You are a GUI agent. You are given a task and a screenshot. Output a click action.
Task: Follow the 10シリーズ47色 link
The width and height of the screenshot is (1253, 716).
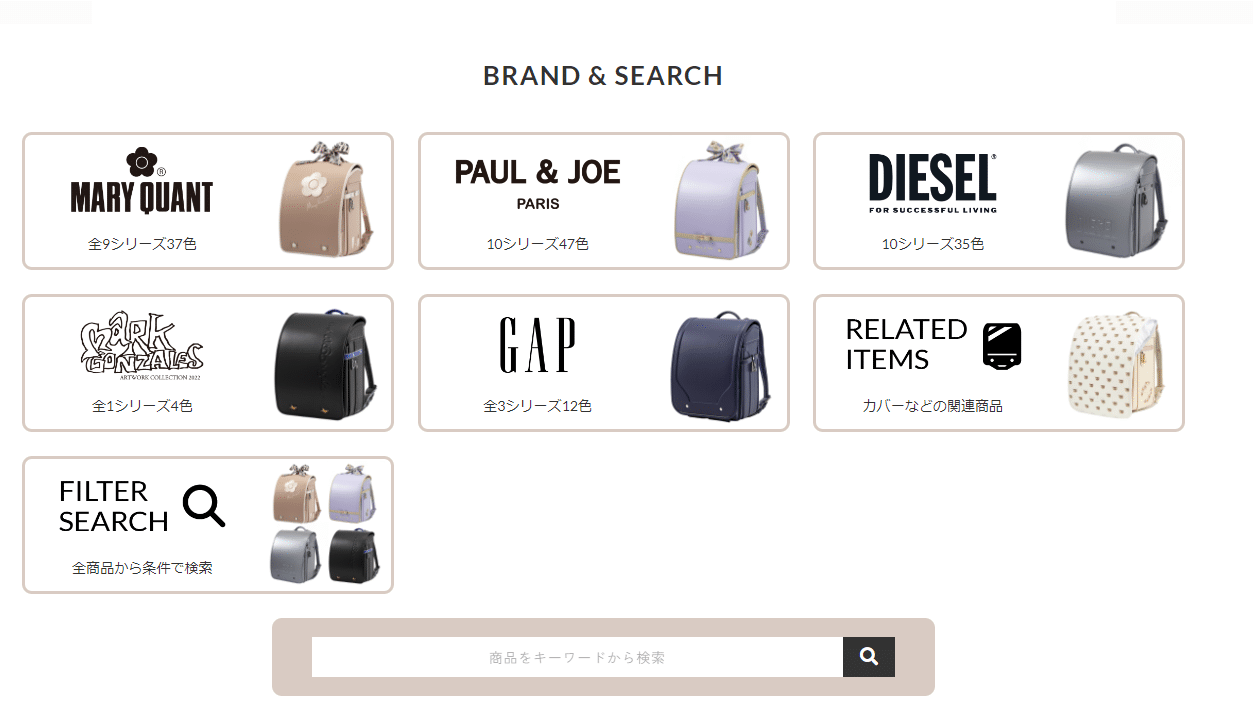point(538,244)
